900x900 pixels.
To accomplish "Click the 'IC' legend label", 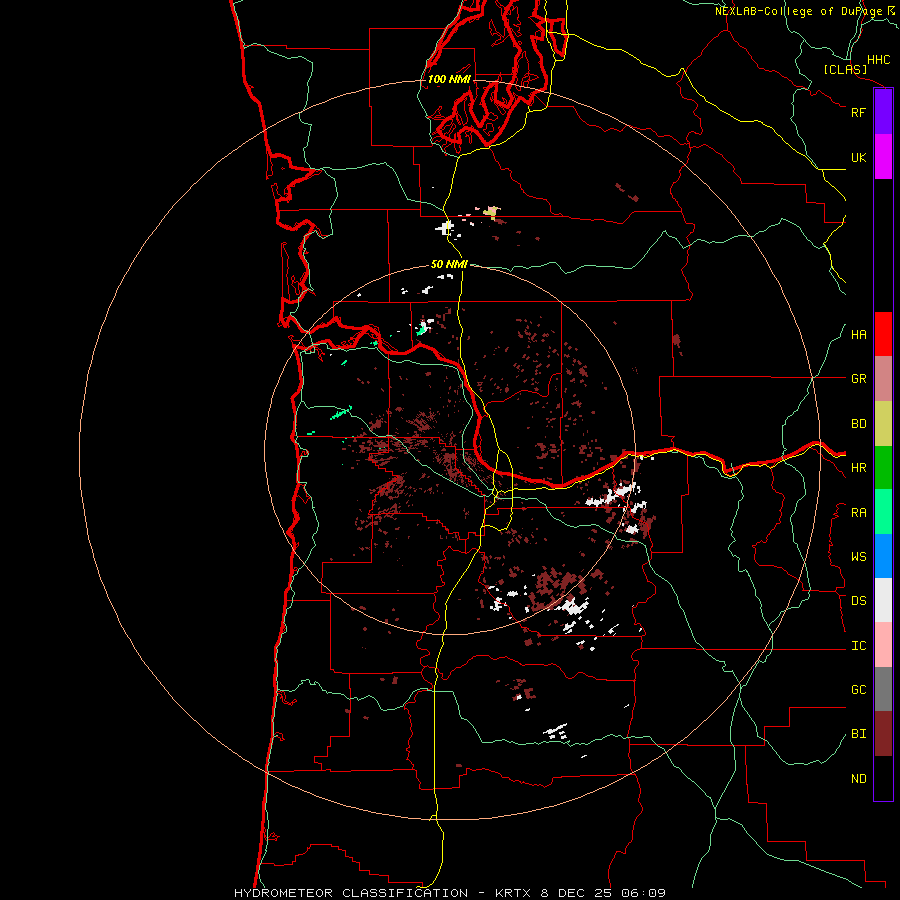I will [858, 646].
